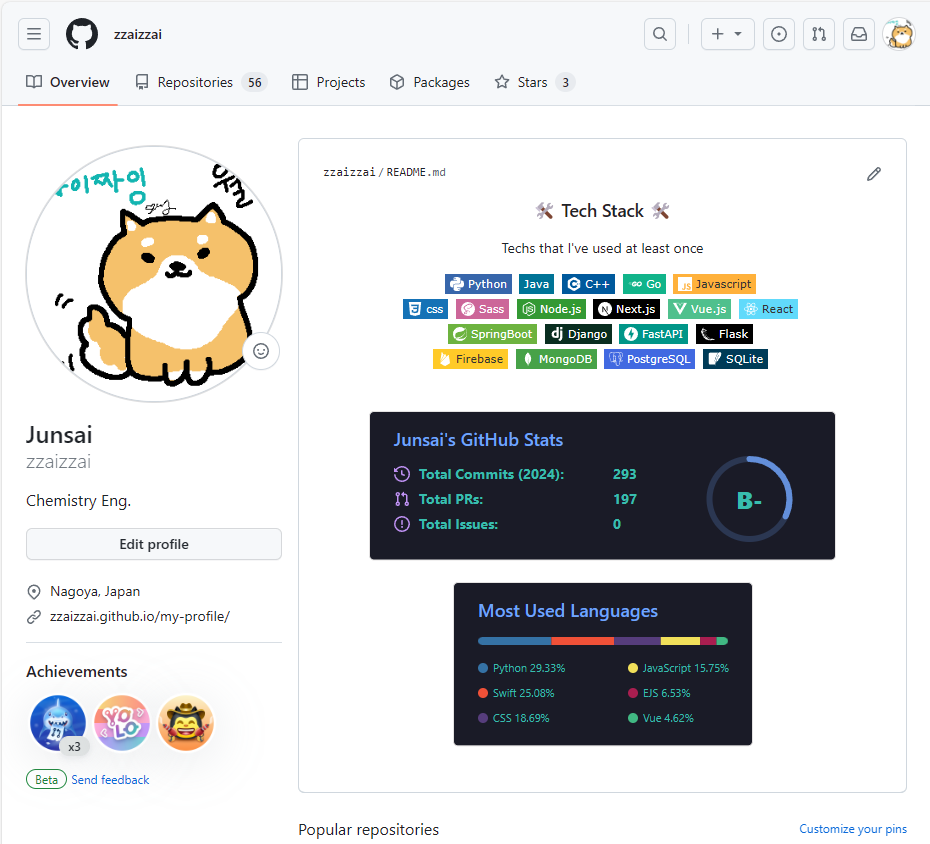Click Swift 25.08% language entry
Image resolution: width=930 pixels, height=844 pixels.
(x=517, y=693)
